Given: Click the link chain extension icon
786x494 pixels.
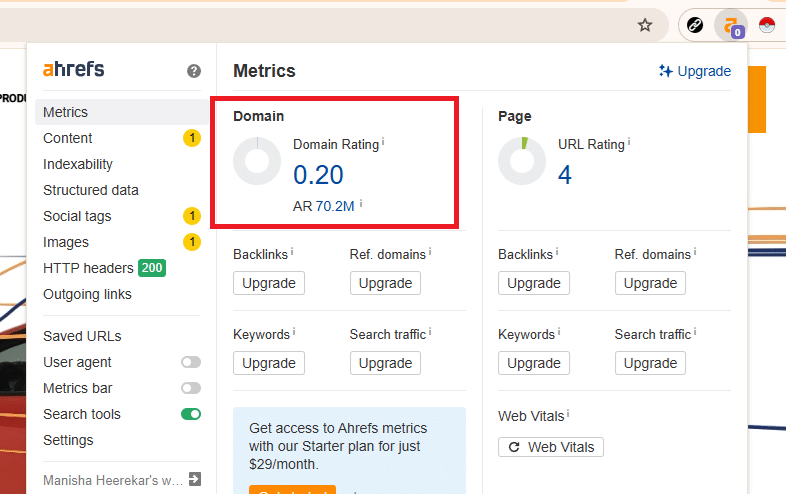Looking at the screenshot, I should (x=695, y=25).
